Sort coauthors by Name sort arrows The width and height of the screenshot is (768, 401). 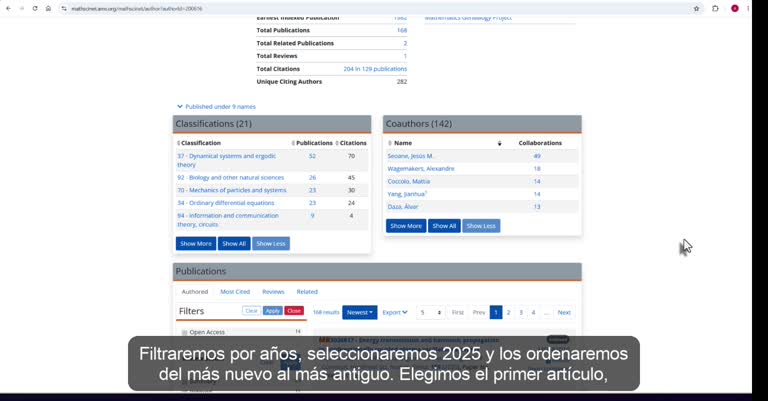pos(390,143)
